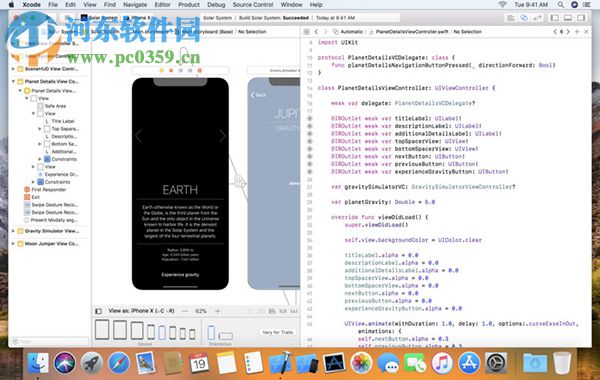Open the Automatic jump bar menu

tap(348, 32)
